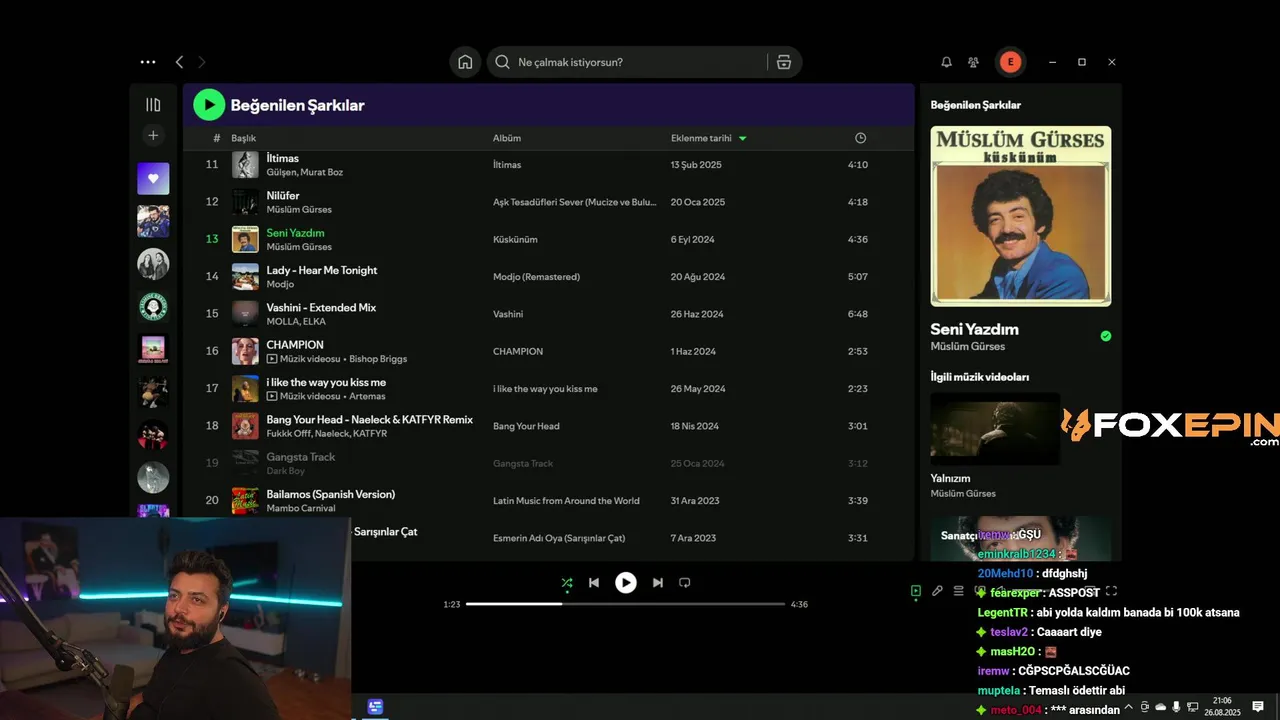Open Modjo (Remastered) album link
Image resolution: width=1280 pixels, height=720 pixels.
pos(536,277)
